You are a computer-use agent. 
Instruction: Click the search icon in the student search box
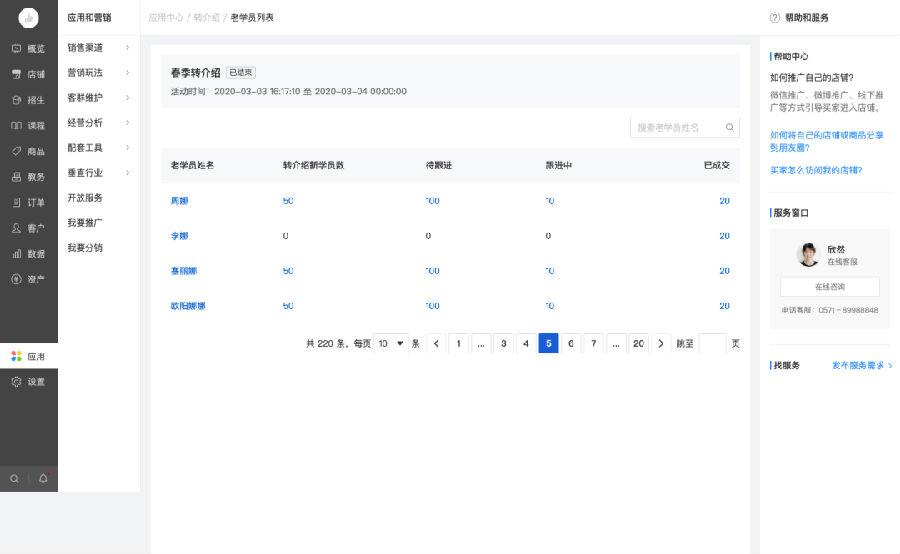(x=730, y=127)
